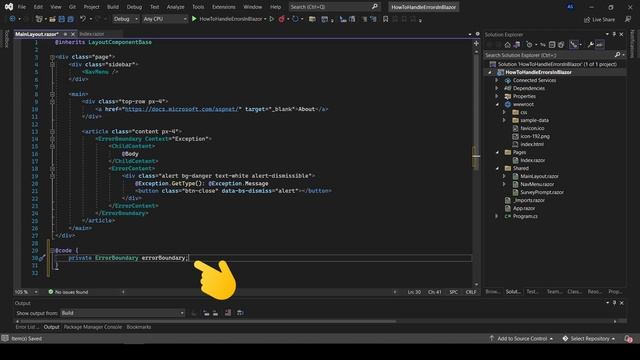640x360 pixels.
Task: Click the Feedback icon near Live Share
Action: pyautogui.click(x=628, y=19)
